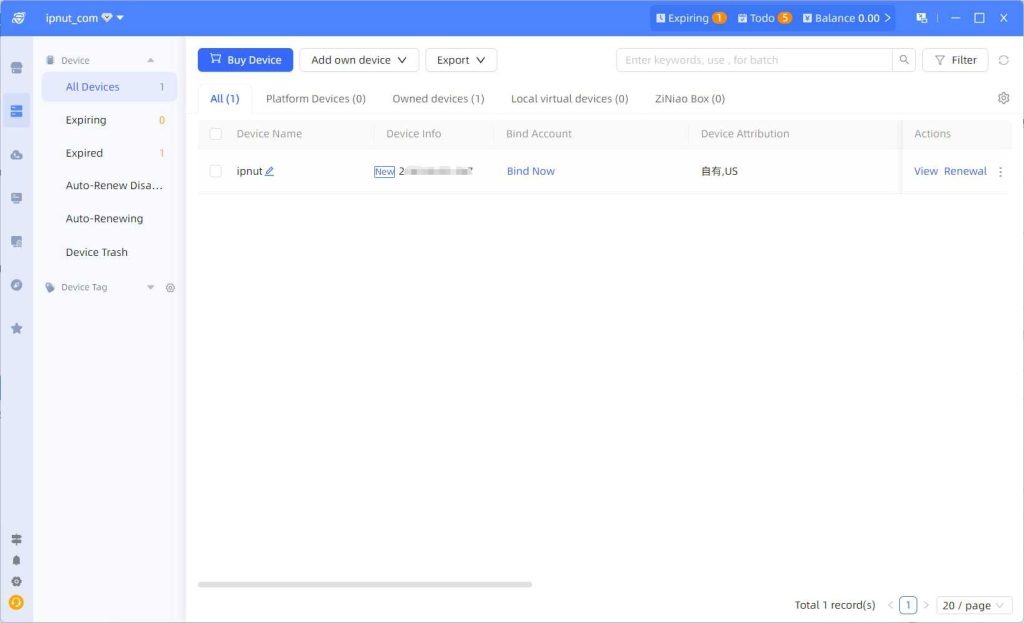Screen dimensions: 1024x623
Task: Check the box for ipnut device row
Action: click(215, 171)
